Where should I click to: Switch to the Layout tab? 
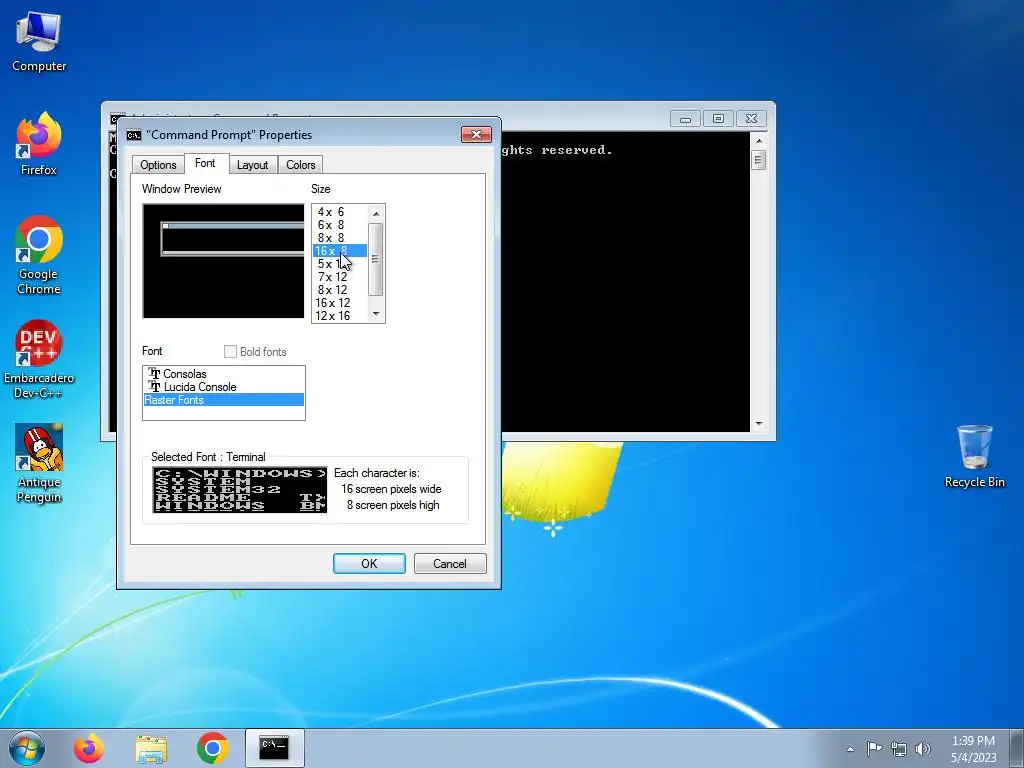253,165
